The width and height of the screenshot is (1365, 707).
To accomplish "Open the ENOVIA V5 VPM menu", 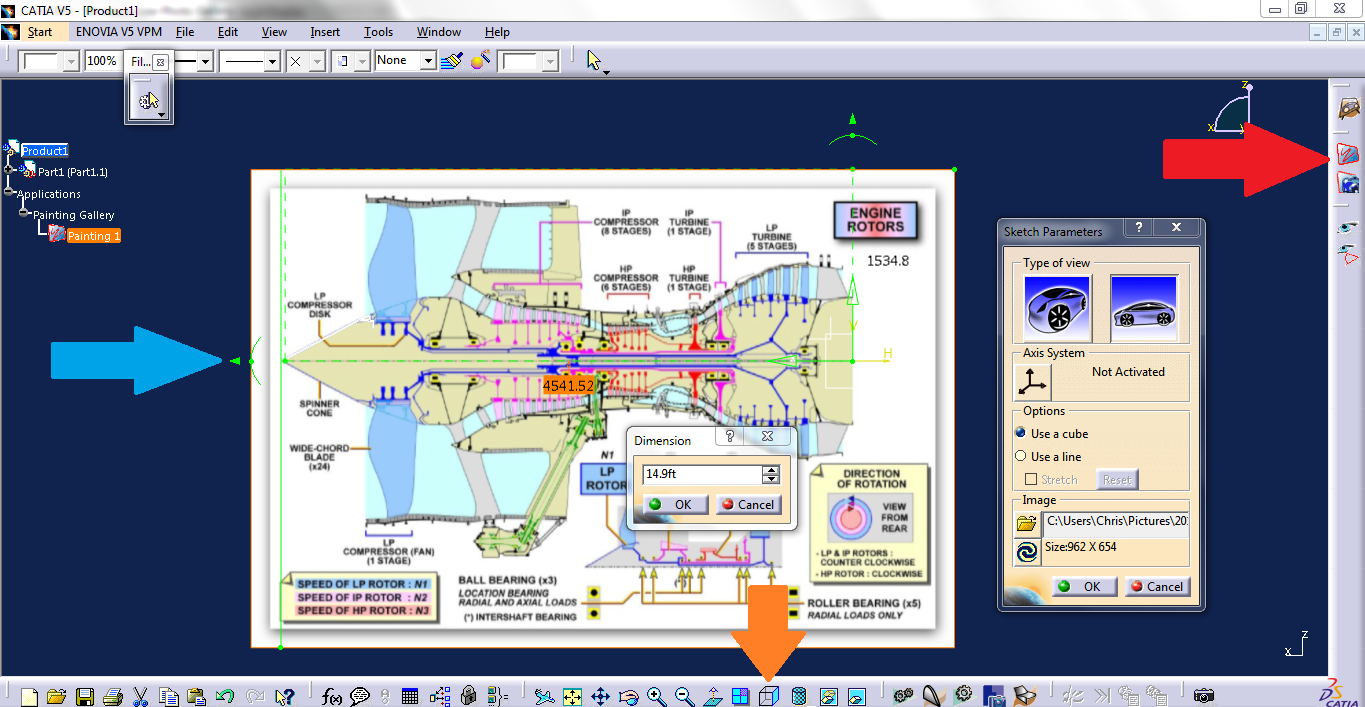I will (119, 32).
